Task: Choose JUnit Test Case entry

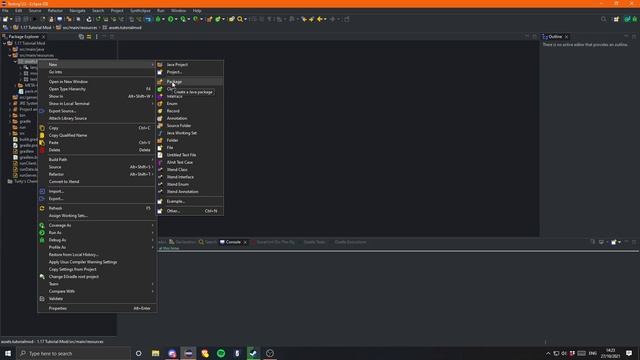Action: 190,162
